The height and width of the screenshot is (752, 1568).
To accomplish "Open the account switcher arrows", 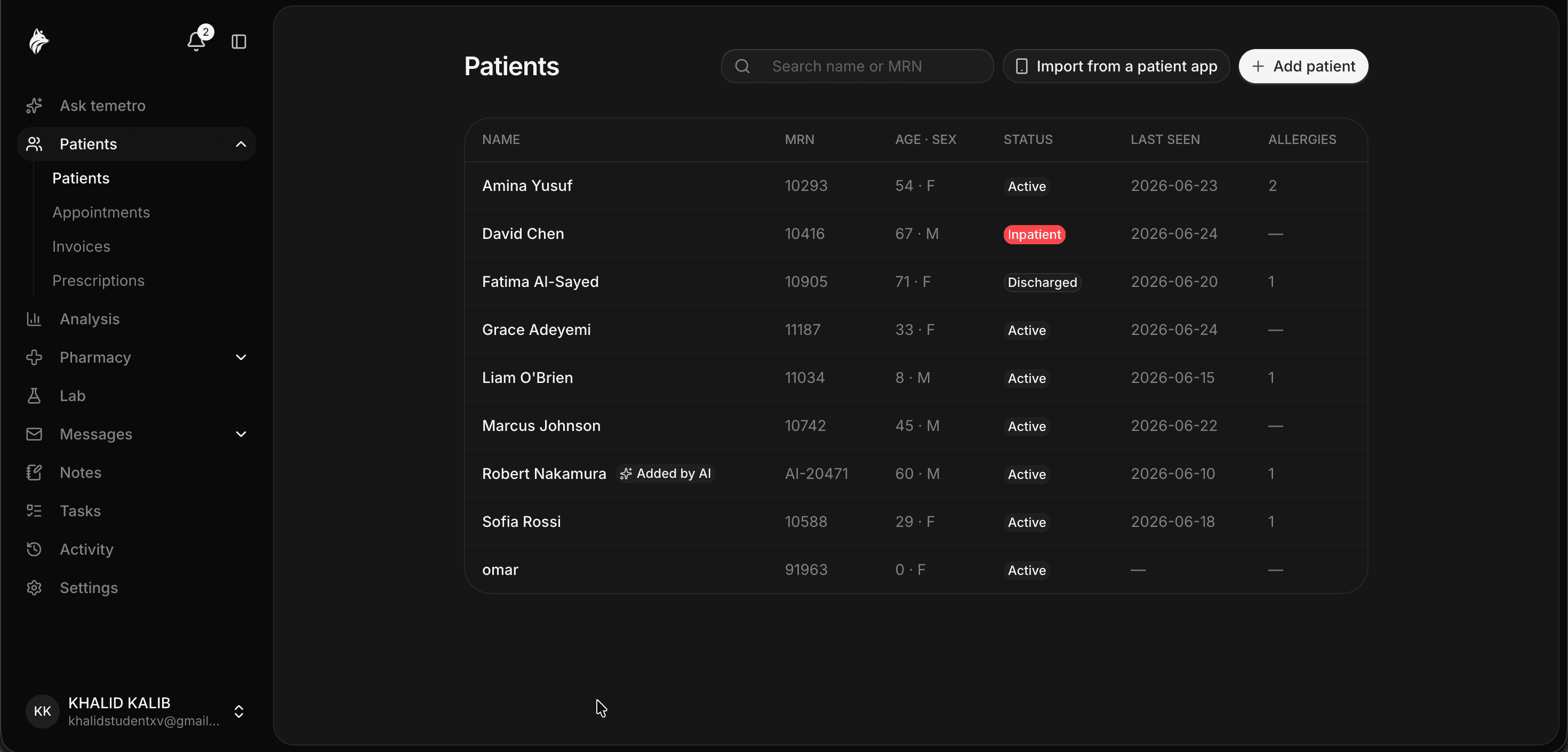I will (239, 712).
